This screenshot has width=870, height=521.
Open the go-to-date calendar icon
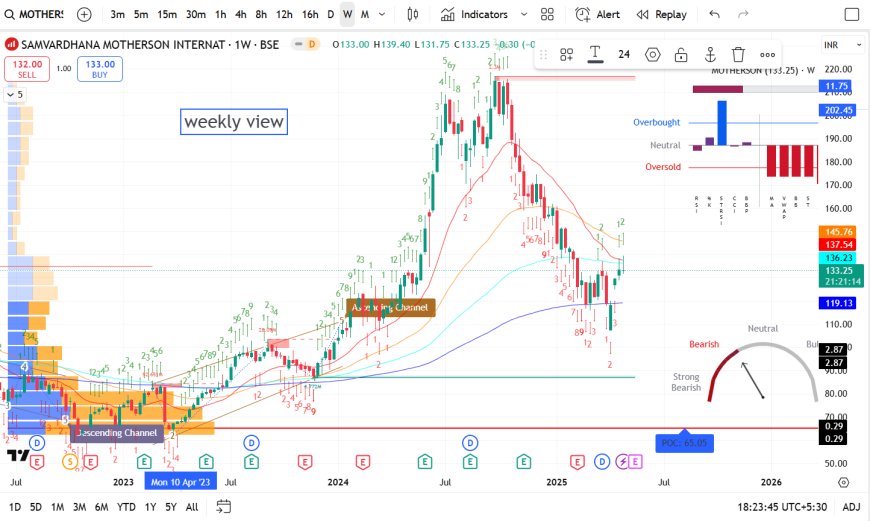pyautogui.click(x=224, y=507)
